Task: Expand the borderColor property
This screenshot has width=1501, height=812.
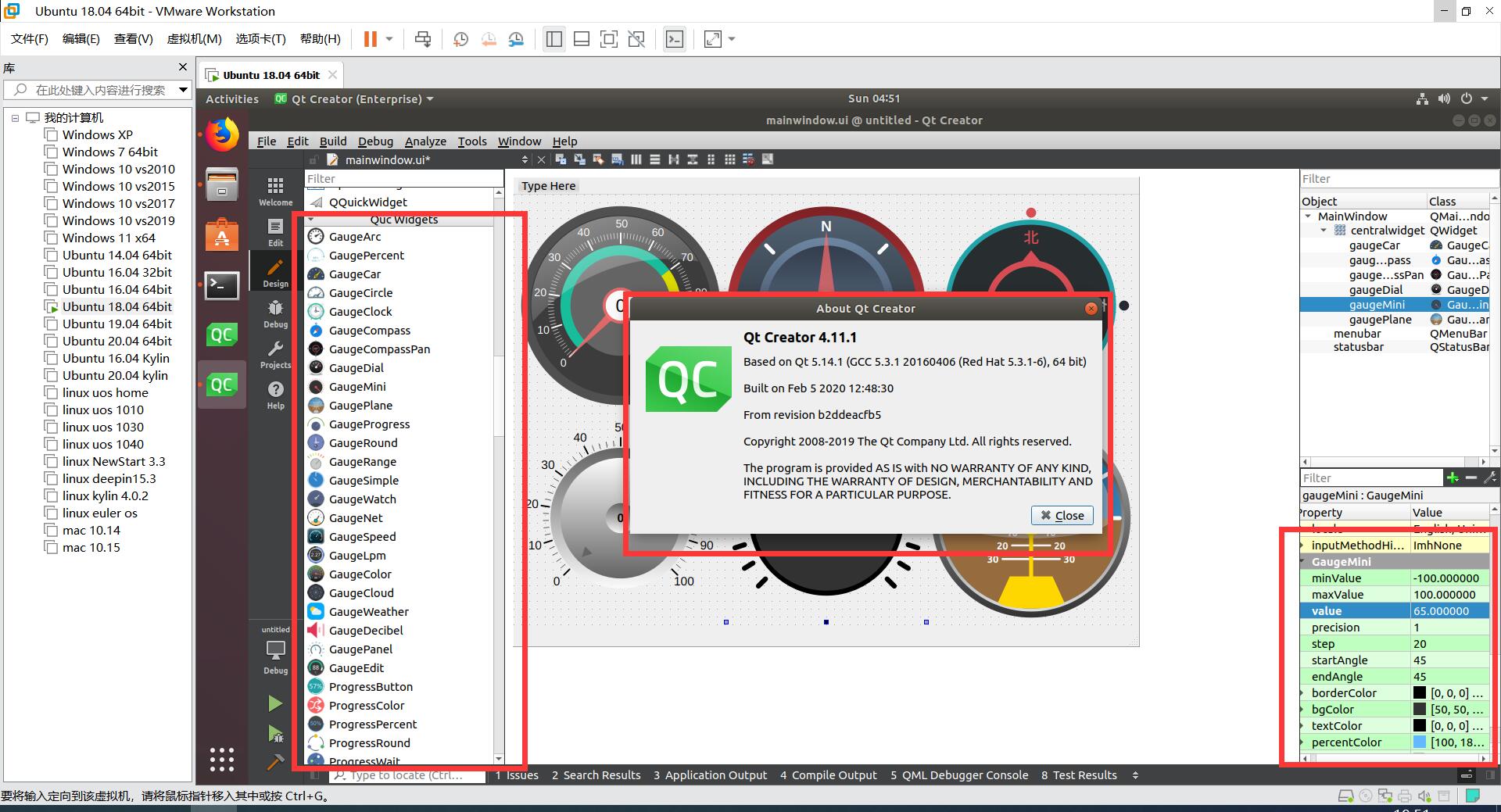Action: (1302, 693)
